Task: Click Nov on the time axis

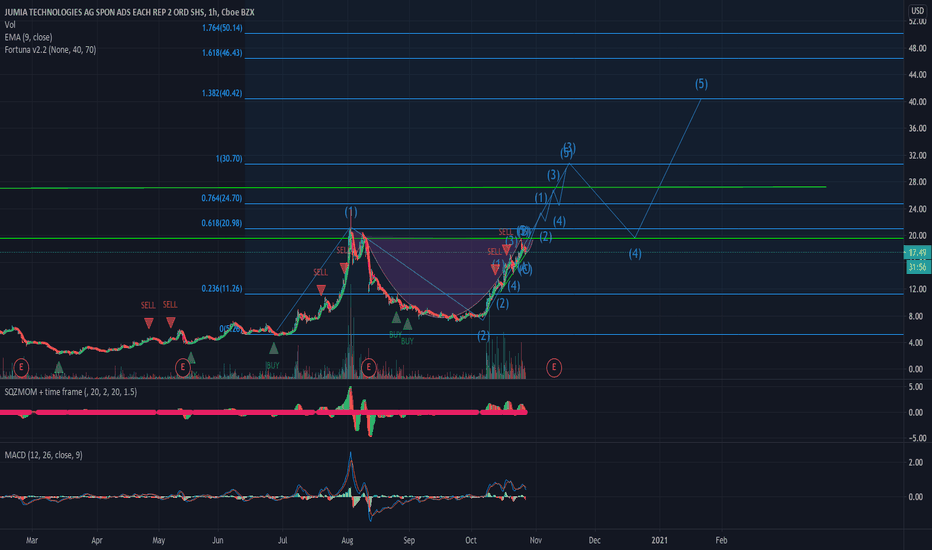Action: pyautogui.click(x=536, y=540)
